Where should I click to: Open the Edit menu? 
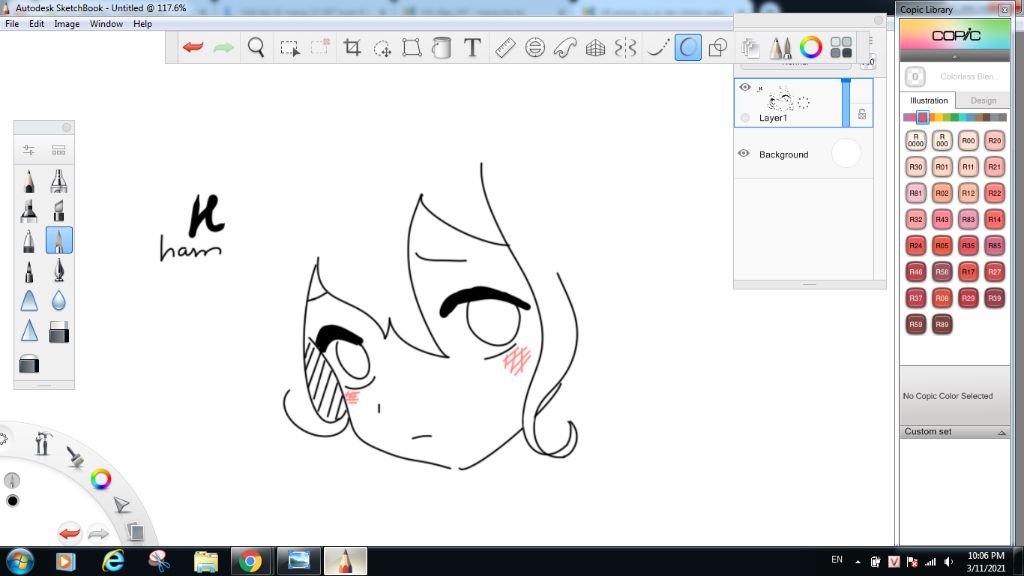[37, 24]
